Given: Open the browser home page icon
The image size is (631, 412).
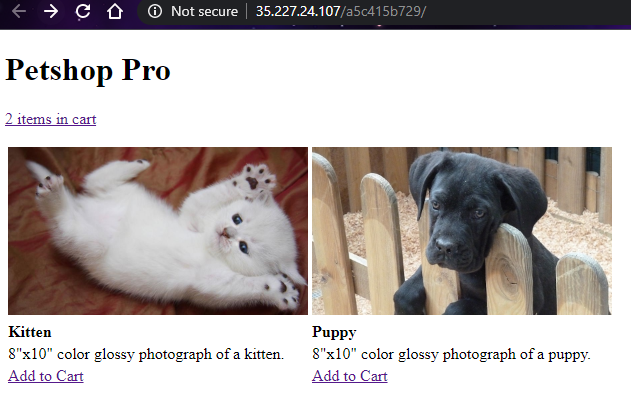Looking at the screenshot, I should coord(115,11).
